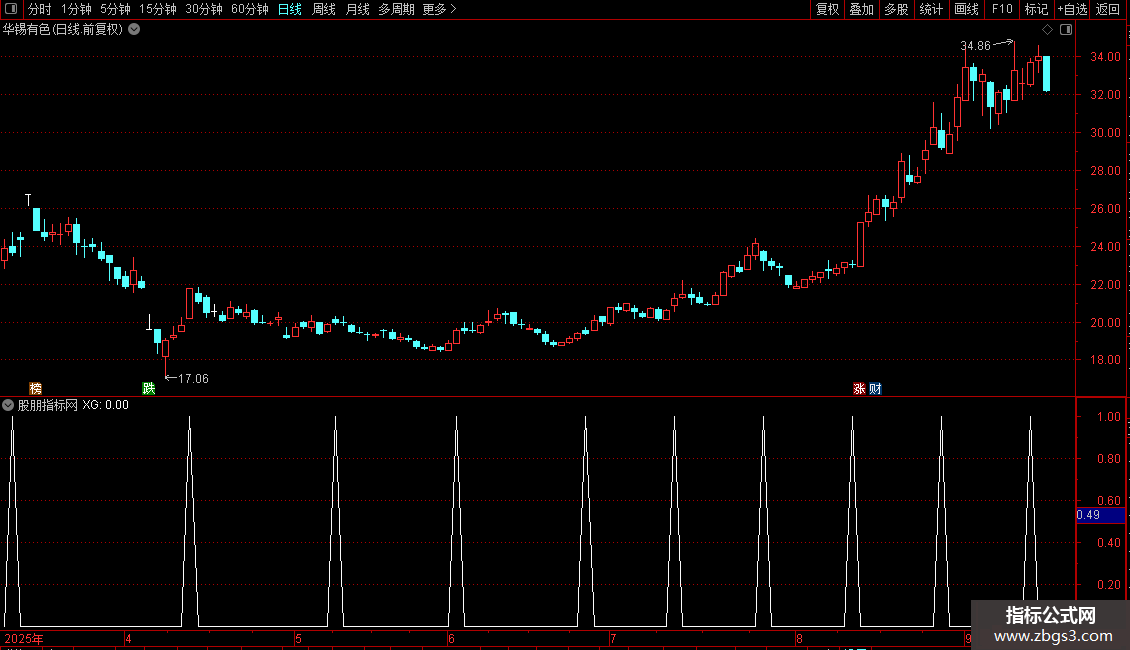Click the 多股 multi-stock button
Image resolution: width=1130 pixels, height=650 pixels.
point(897,9)
